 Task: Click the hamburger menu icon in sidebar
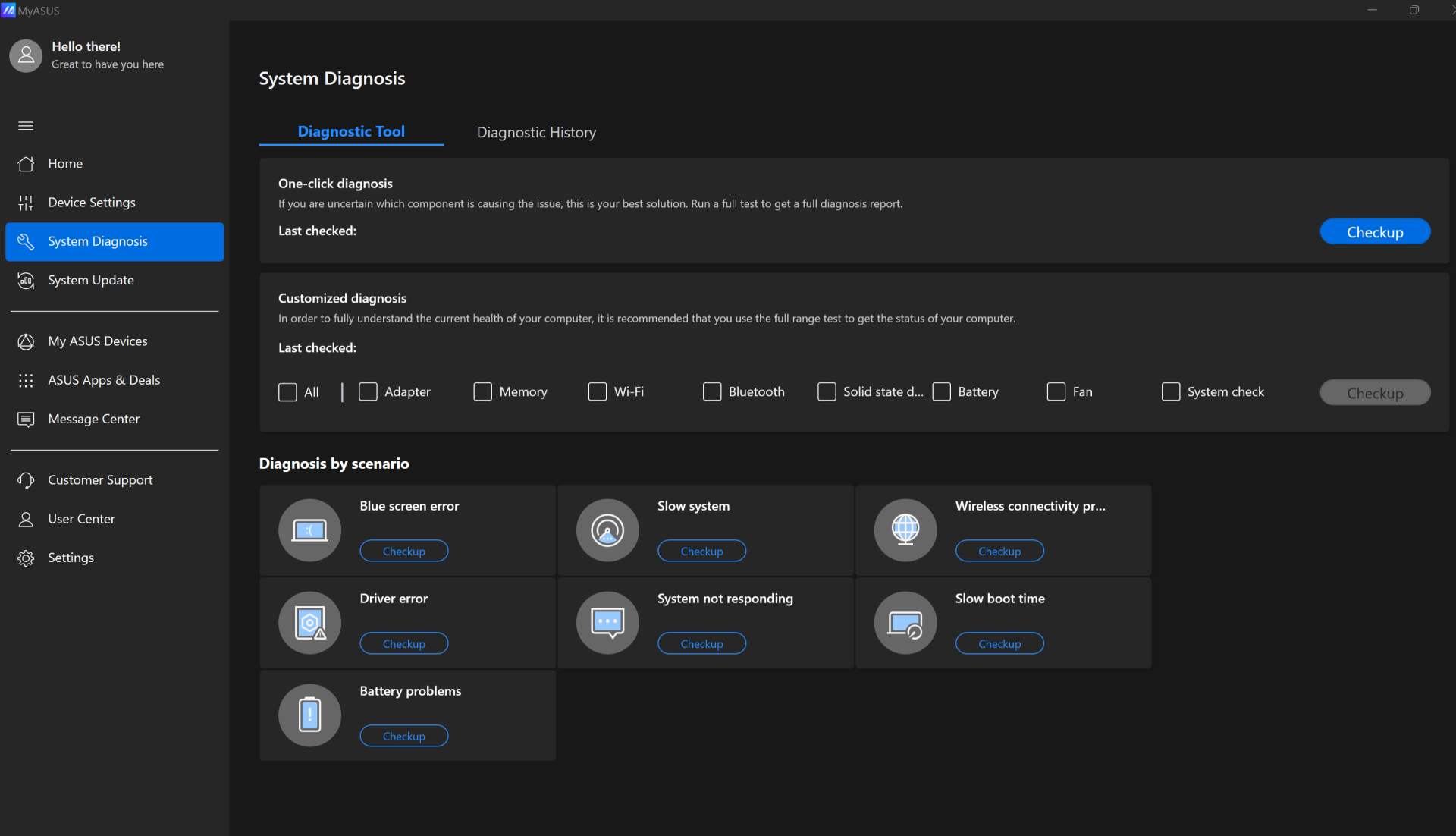coord(26,126)
